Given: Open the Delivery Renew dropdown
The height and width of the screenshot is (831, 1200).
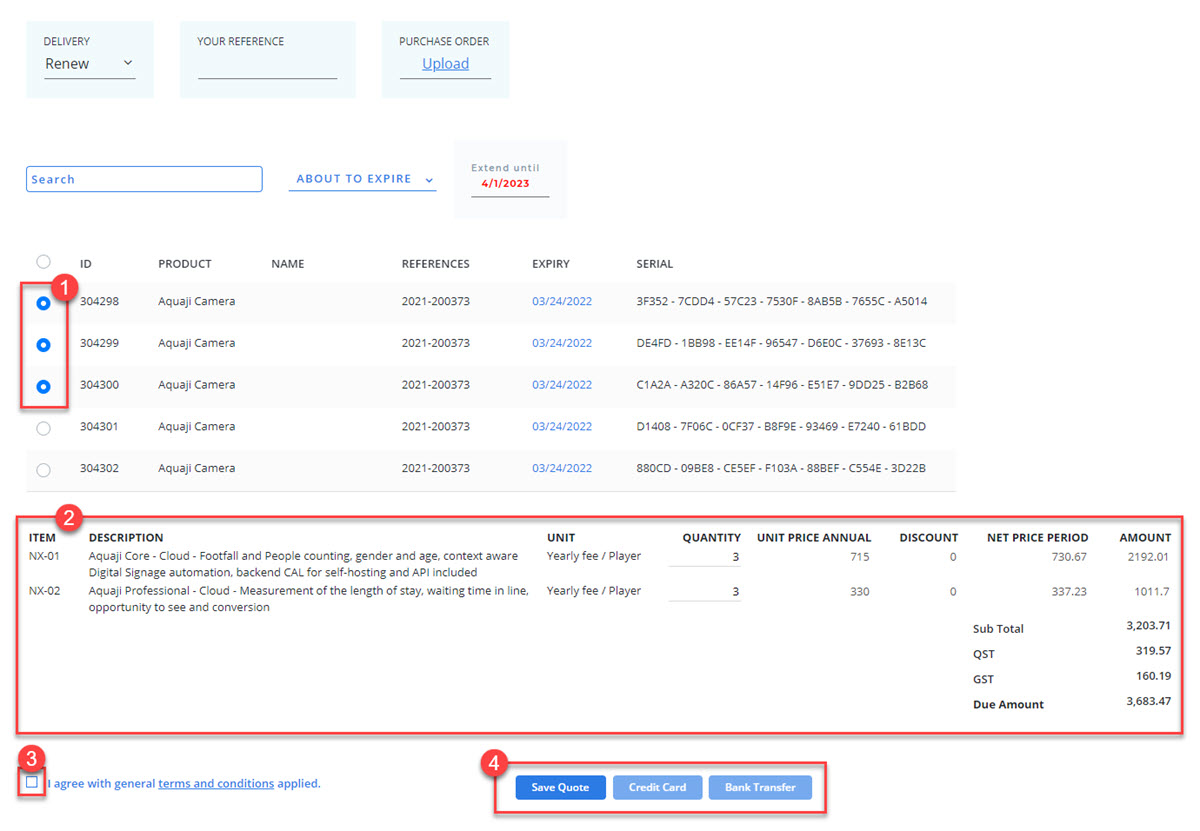Looking at the screenshot, I should [x=89, y=64].
